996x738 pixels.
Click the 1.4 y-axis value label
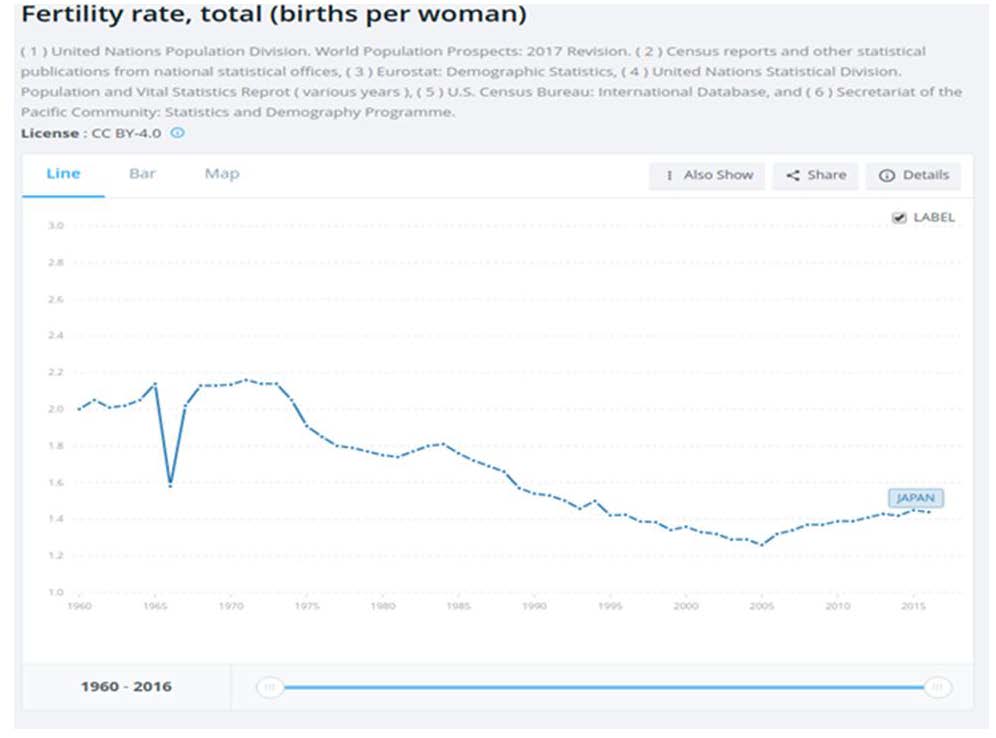(56, 519)
